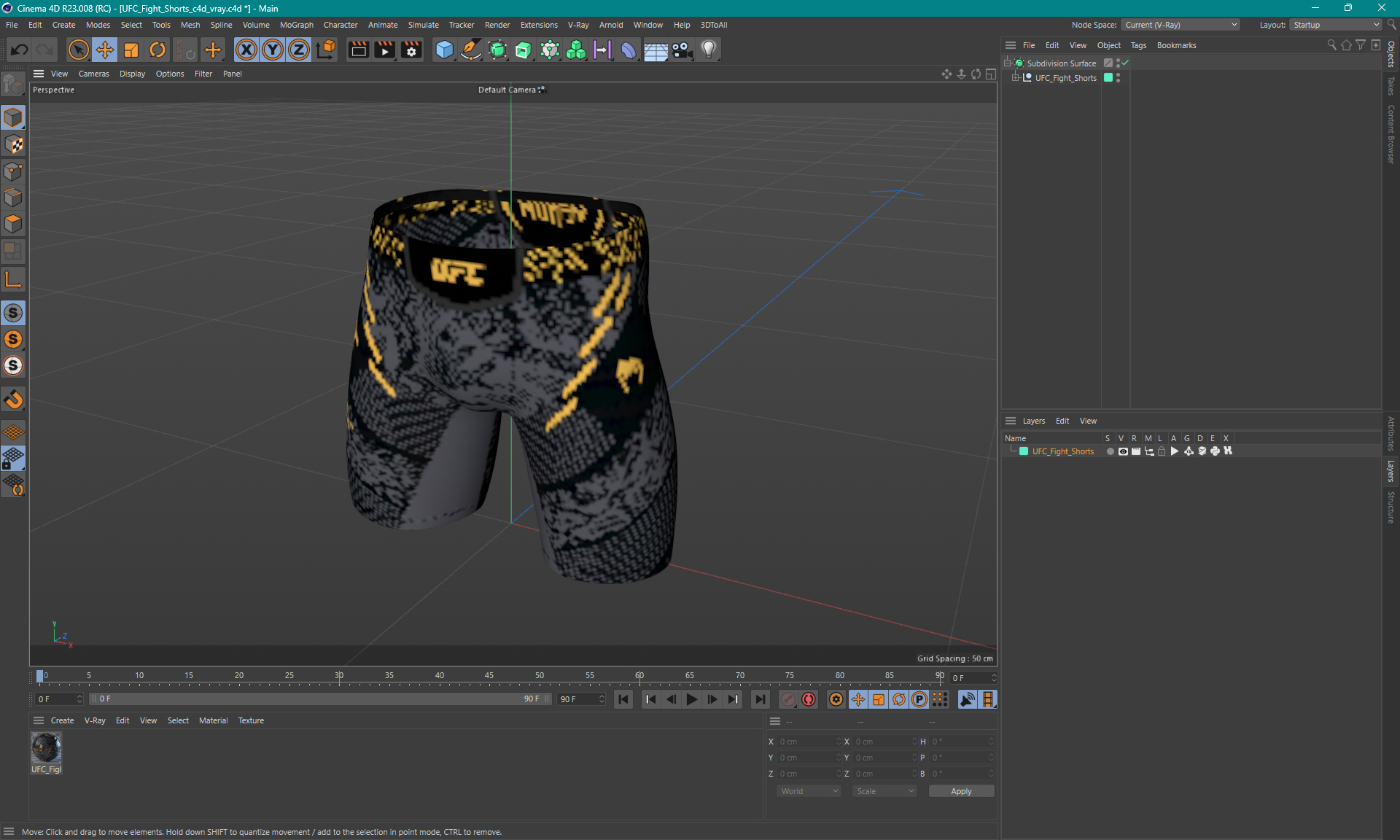Switch to Texture mode icon
The width and height of the screenshot is (1400, 840).
point(13,144)
